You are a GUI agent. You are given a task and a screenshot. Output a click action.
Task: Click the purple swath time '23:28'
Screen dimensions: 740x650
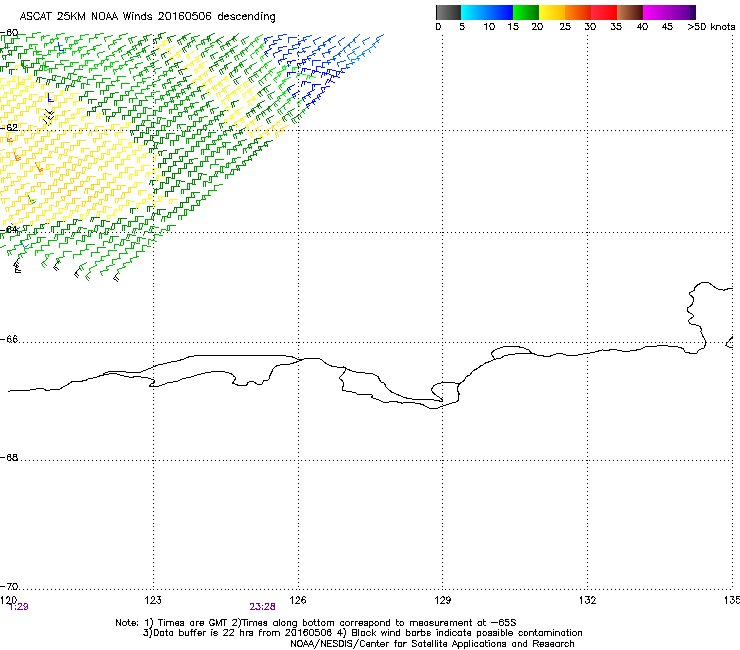click(x=262, y=607)
